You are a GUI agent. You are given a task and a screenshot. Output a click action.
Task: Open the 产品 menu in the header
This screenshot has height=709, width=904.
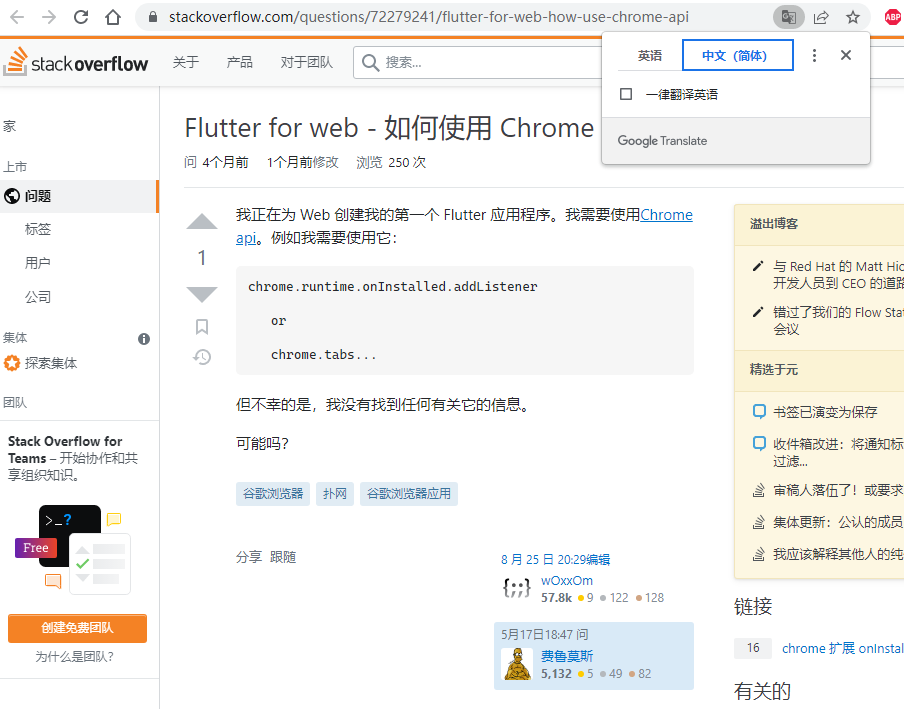240,62
